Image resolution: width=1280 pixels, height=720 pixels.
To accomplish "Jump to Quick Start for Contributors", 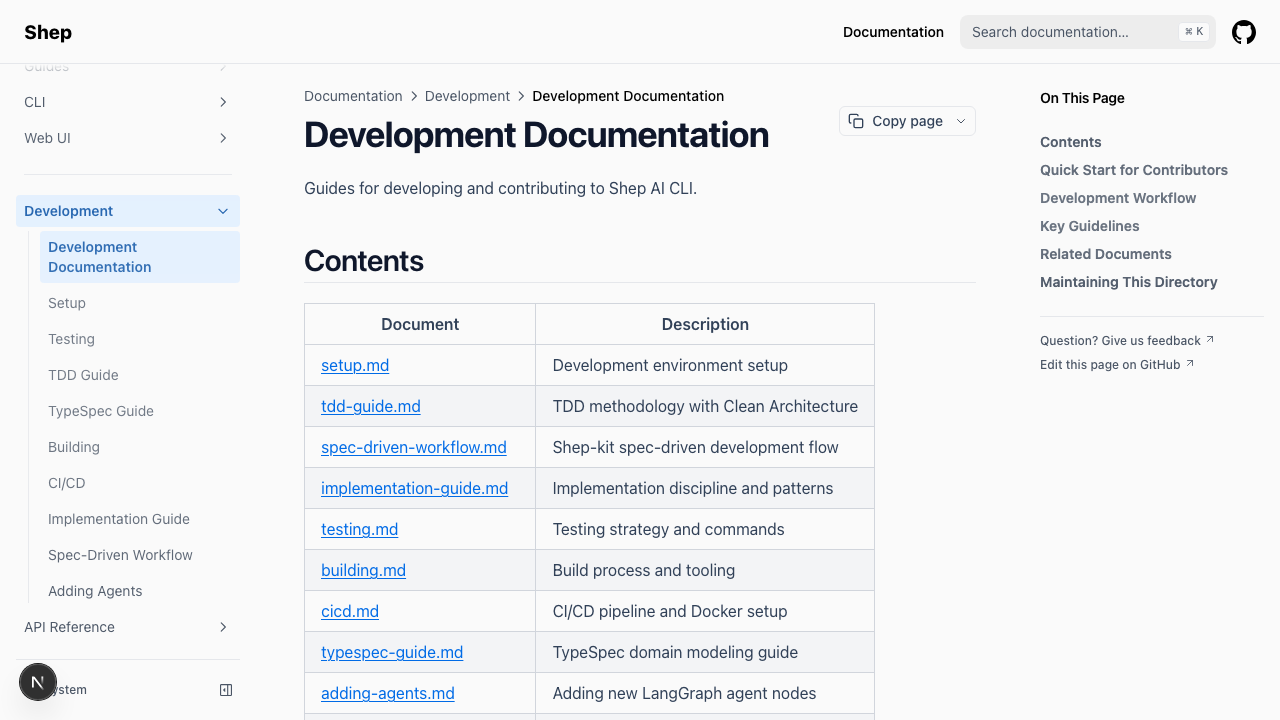I will (1134, 170).
